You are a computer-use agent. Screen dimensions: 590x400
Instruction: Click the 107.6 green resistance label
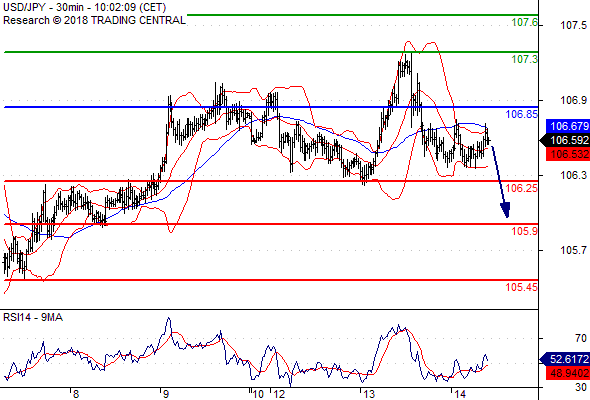pos(525,22)
